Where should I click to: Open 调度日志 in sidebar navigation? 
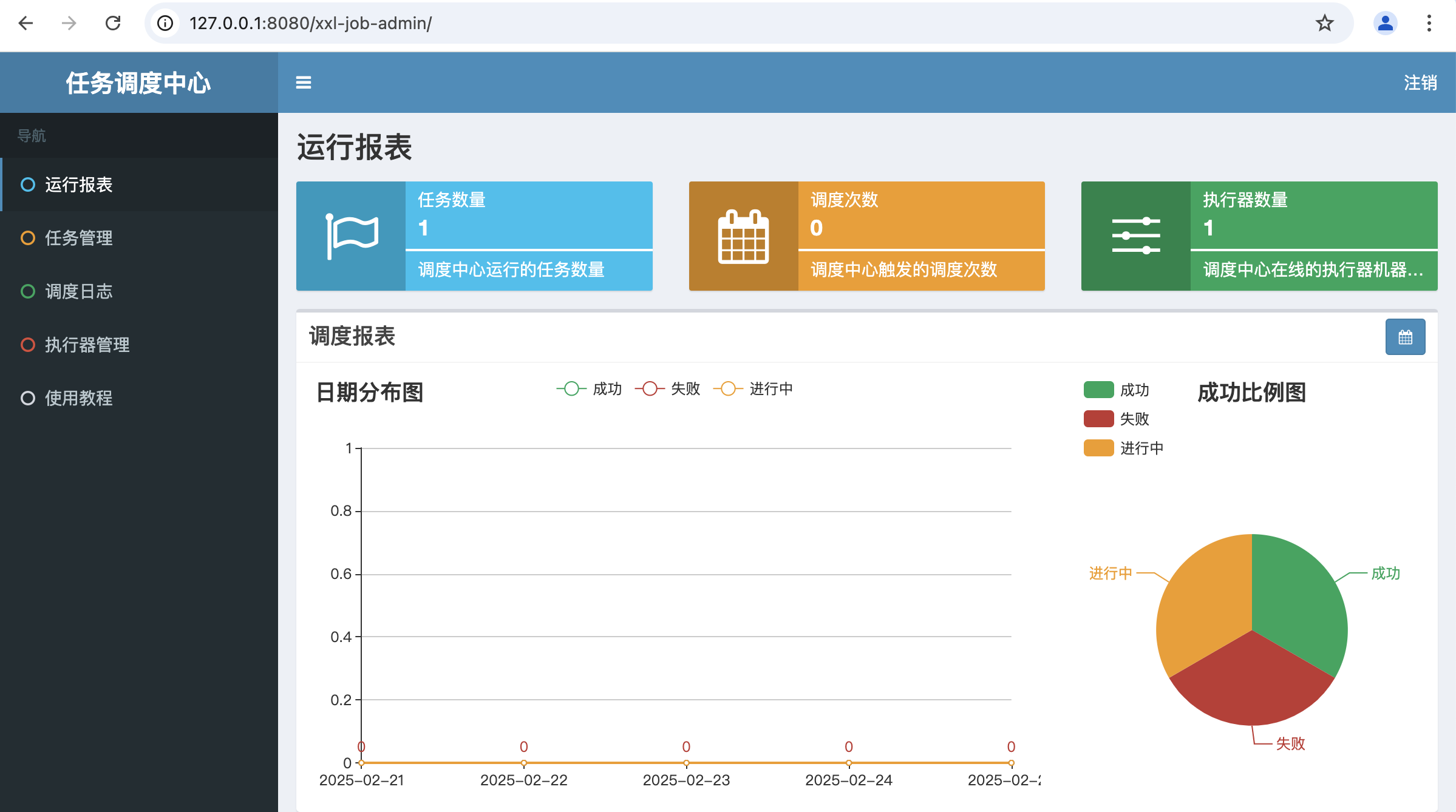(79, 291)
